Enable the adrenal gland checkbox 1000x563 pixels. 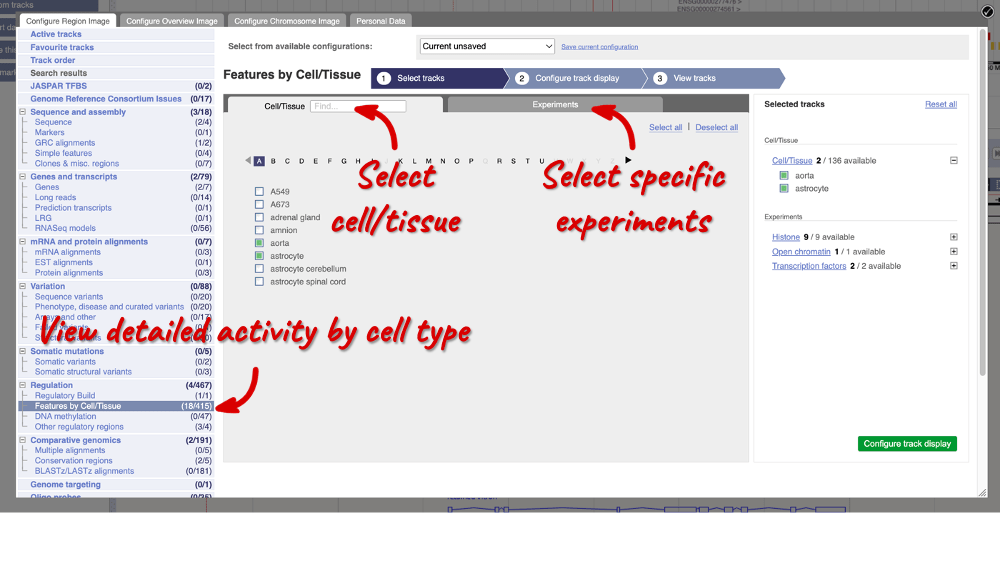pyautogui.click(x=259, y=217)
